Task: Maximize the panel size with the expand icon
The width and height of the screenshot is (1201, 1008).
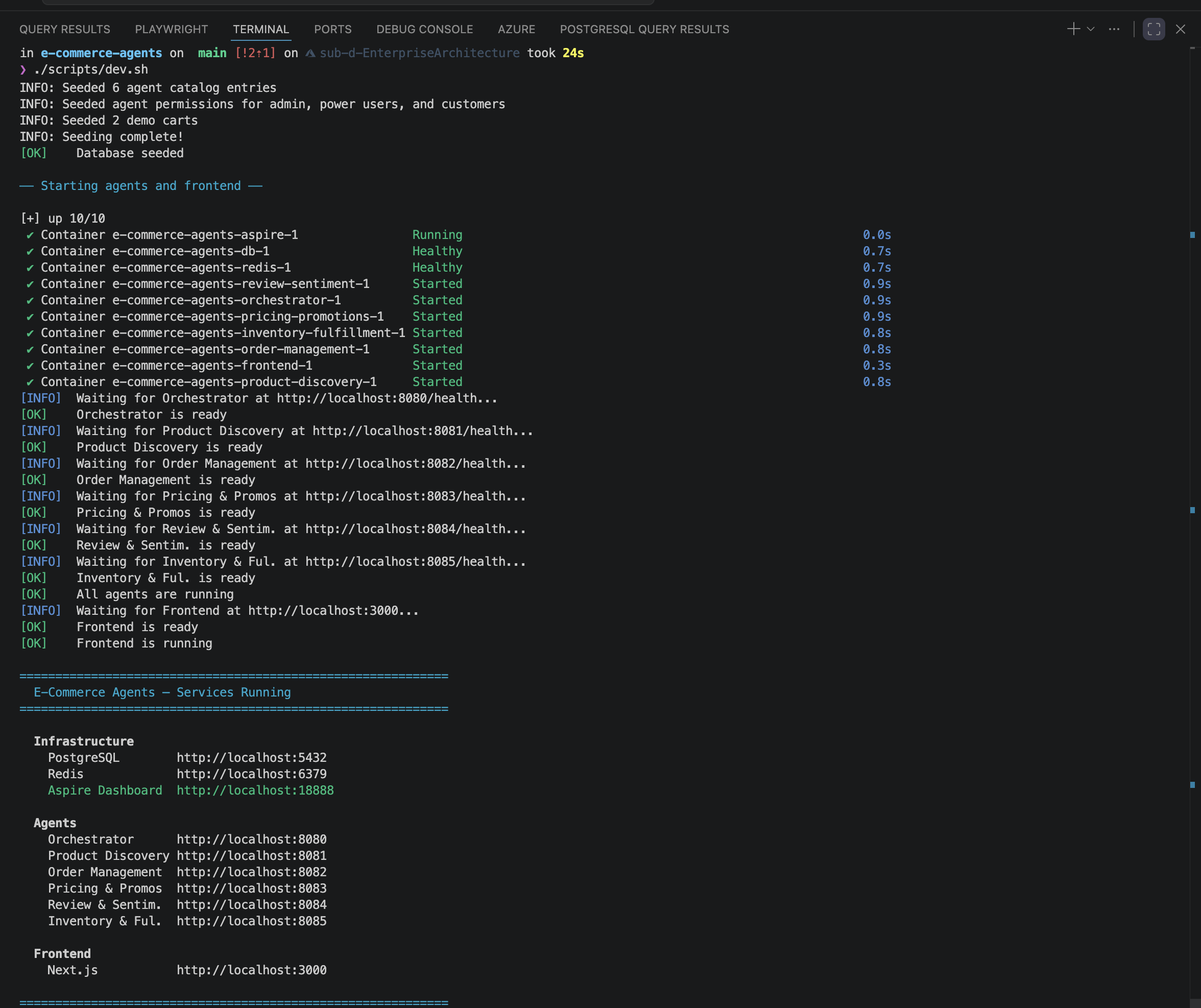Action: (x=1154, y=29)
